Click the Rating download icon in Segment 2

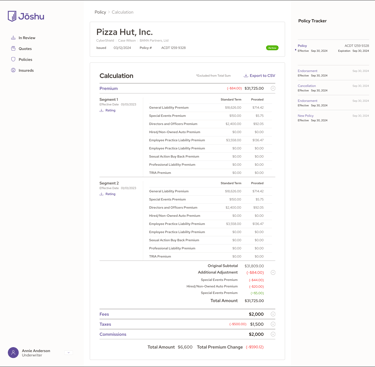(101, 194)
